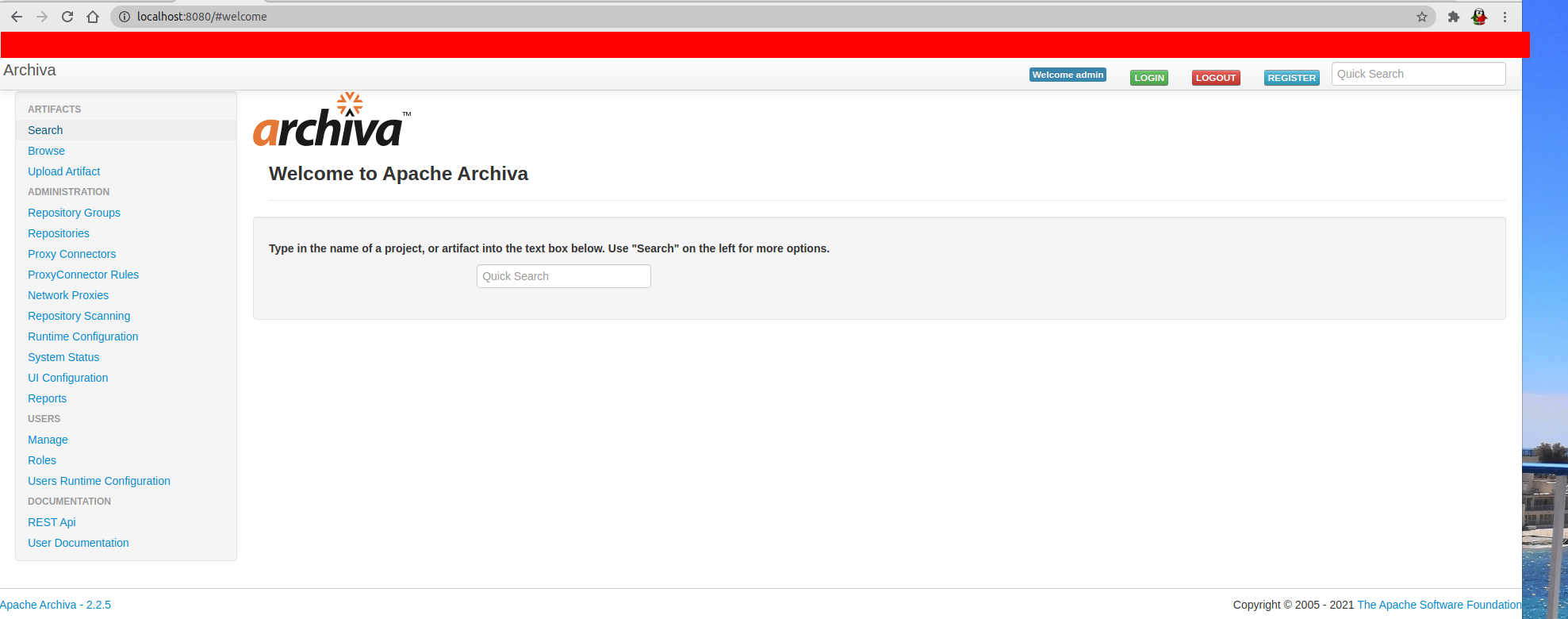Viewport: 1568px width, 619px height.
Task: Open Proxy Connectors page
Action: tap(71, 254)
